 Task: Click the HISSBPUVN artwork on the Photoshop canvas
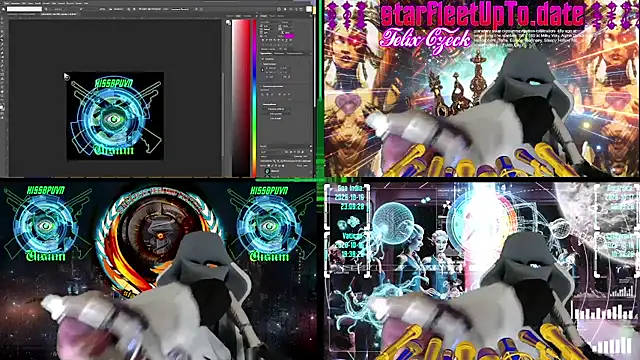(x=115, y=116)
